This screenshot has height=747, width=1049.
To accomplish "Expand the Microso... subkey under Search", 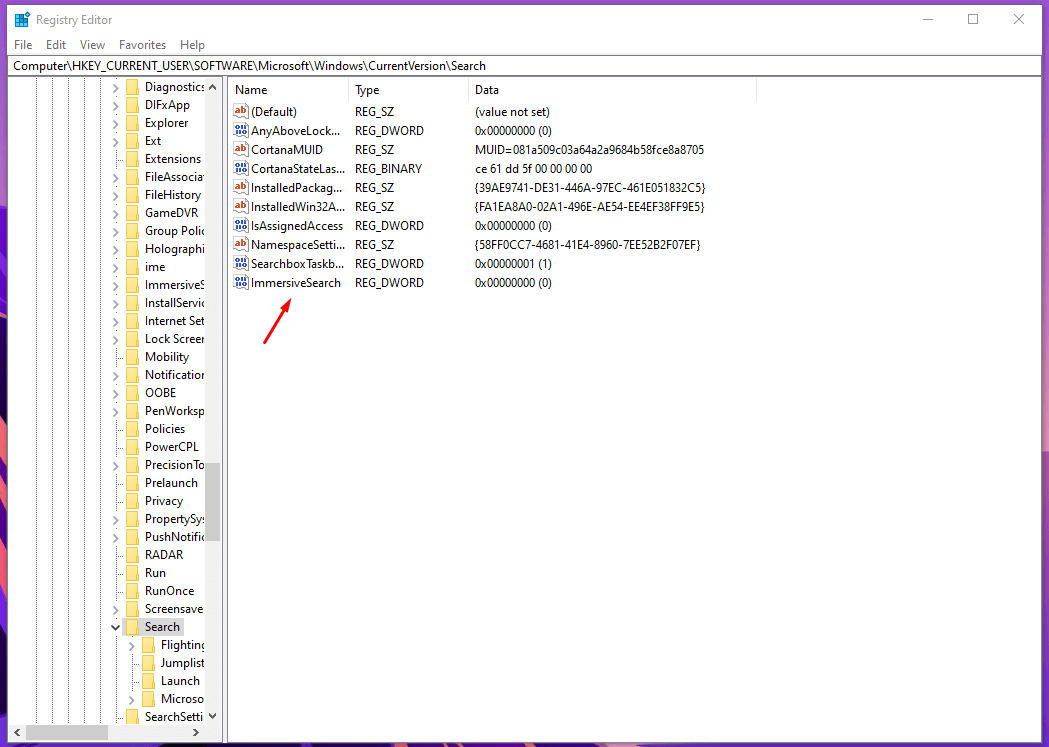I will (x=131, y=699).
